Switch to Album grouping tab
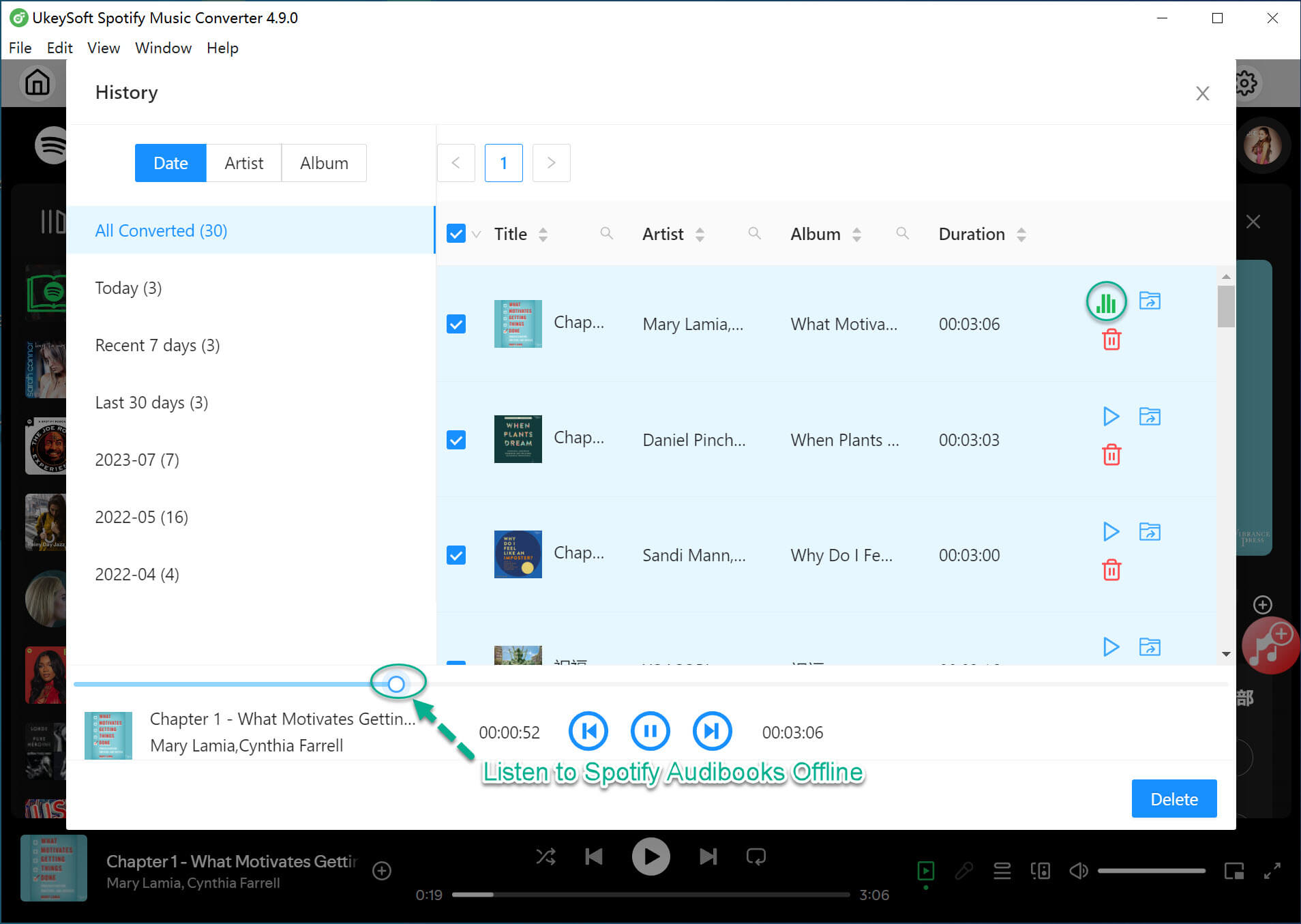The image size is (1301, 924). [324, 162]
